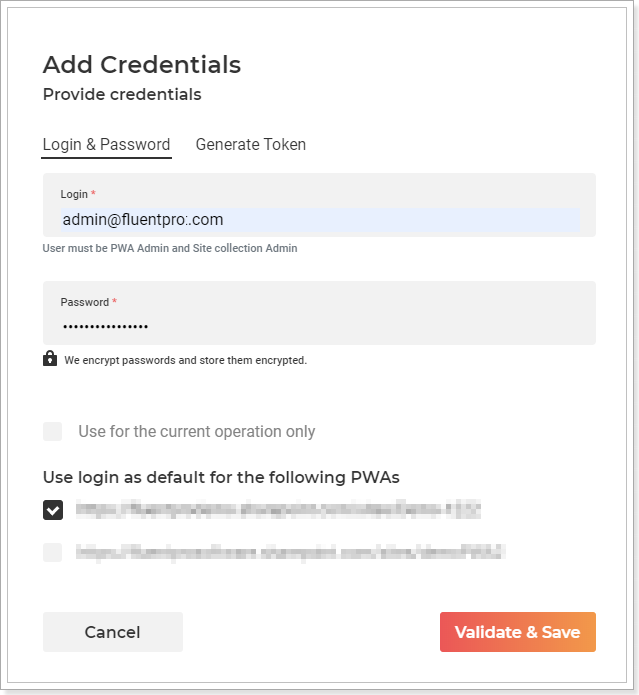
Task: Select the Login & Password tab
Action: (106, 144)
